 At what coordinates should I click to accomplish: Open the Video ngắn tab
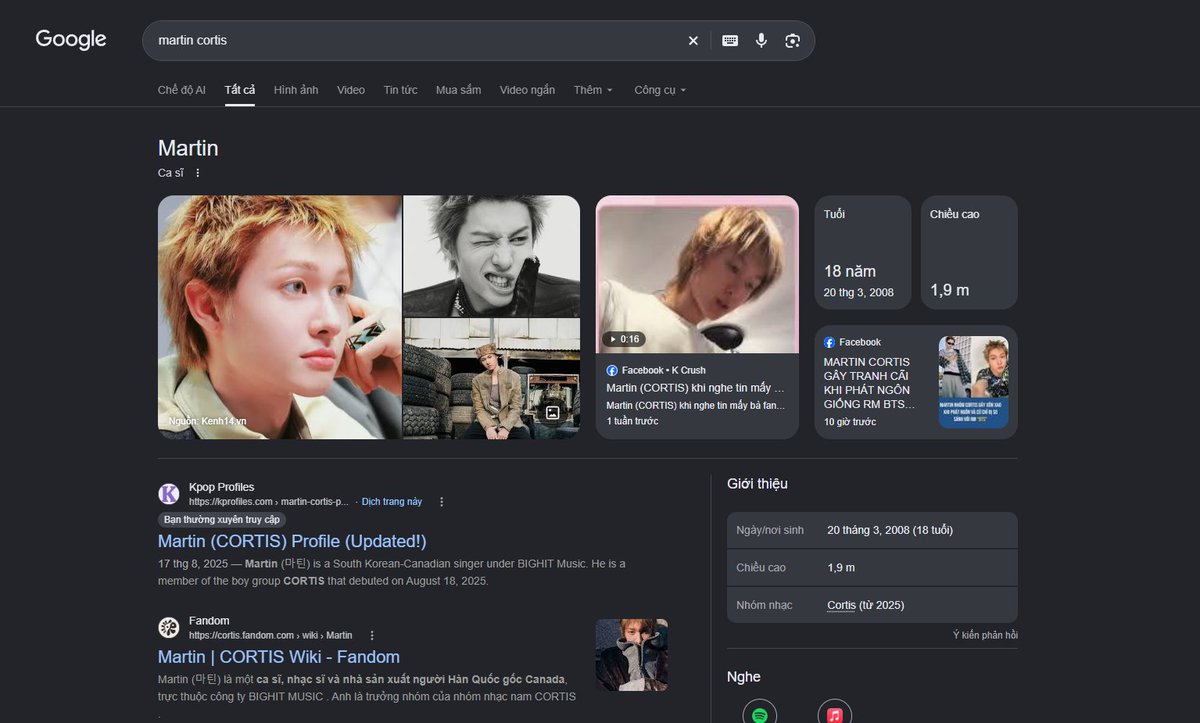(527, 90)
